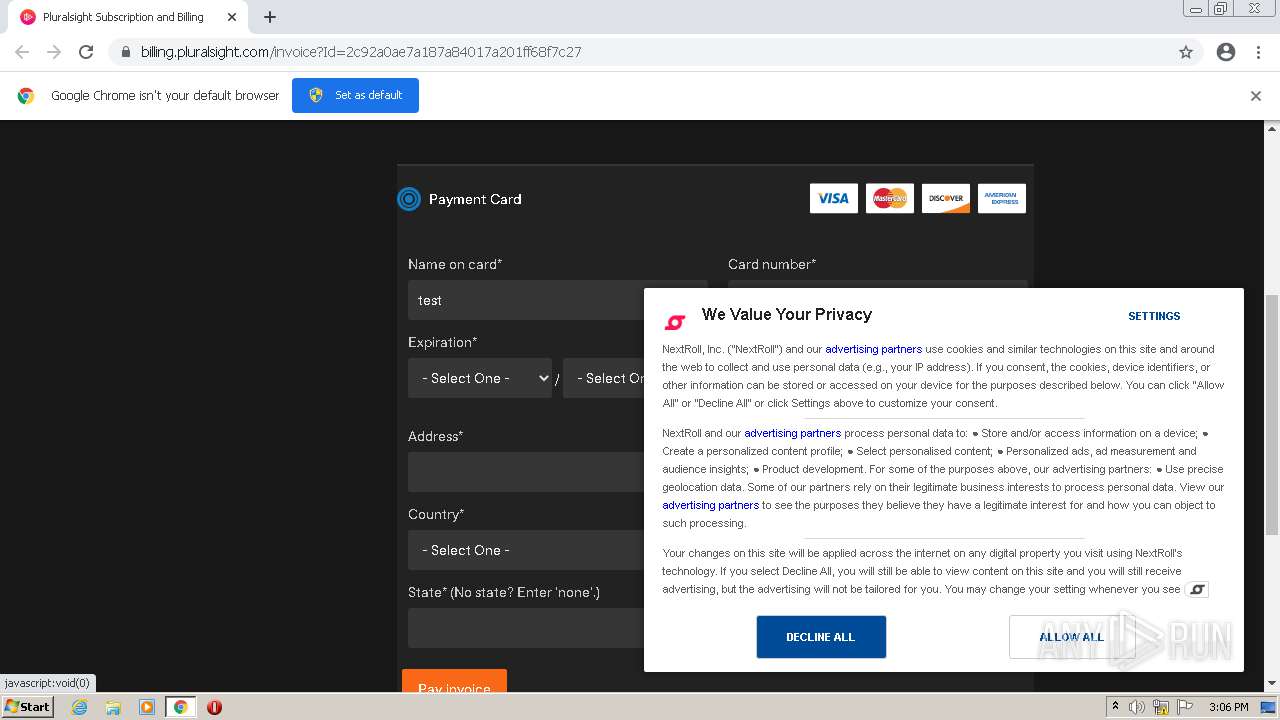Click the Name on card field
Screen dimensions: 1280x720
(557, 300)
